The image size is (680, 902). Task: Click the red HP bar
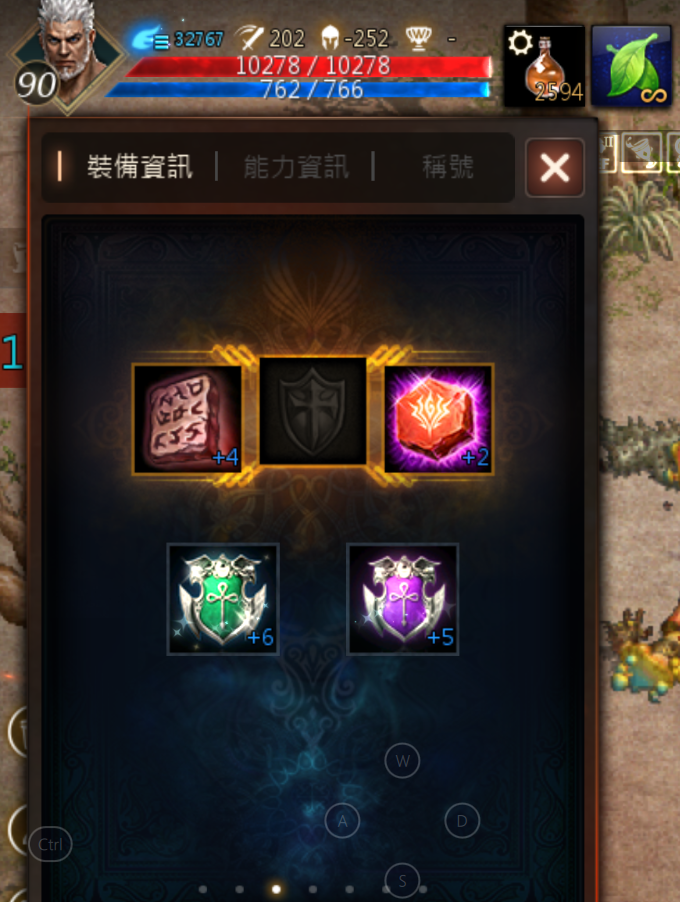(x=311, y=66)
